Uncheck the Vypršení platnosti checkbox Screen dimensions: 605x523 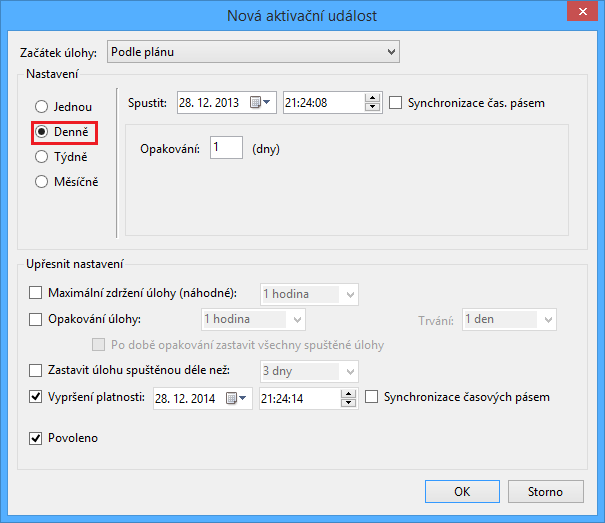(37, 397)
